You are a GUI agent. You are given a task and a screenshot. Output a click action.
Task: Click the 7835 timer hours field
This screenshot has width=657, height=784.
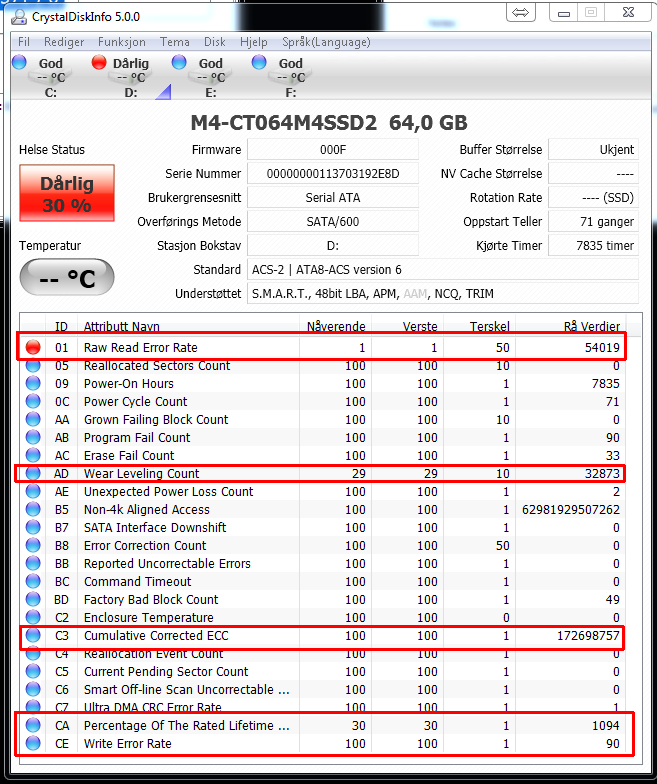coord(594,246)
